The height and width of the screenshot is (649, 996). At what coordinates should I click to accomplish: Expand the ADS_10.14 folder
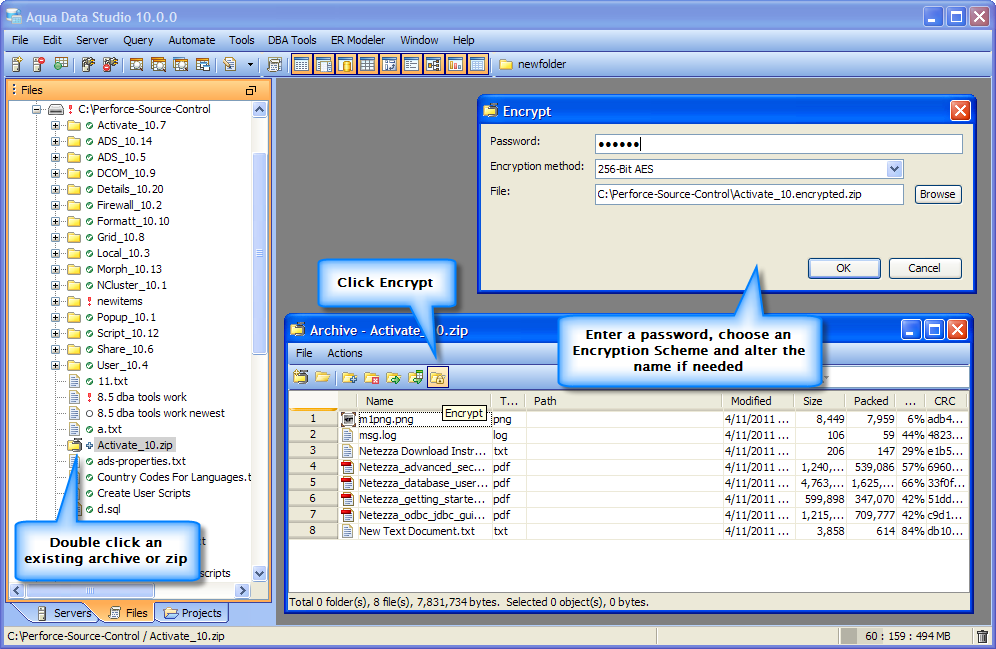point(55,141)
